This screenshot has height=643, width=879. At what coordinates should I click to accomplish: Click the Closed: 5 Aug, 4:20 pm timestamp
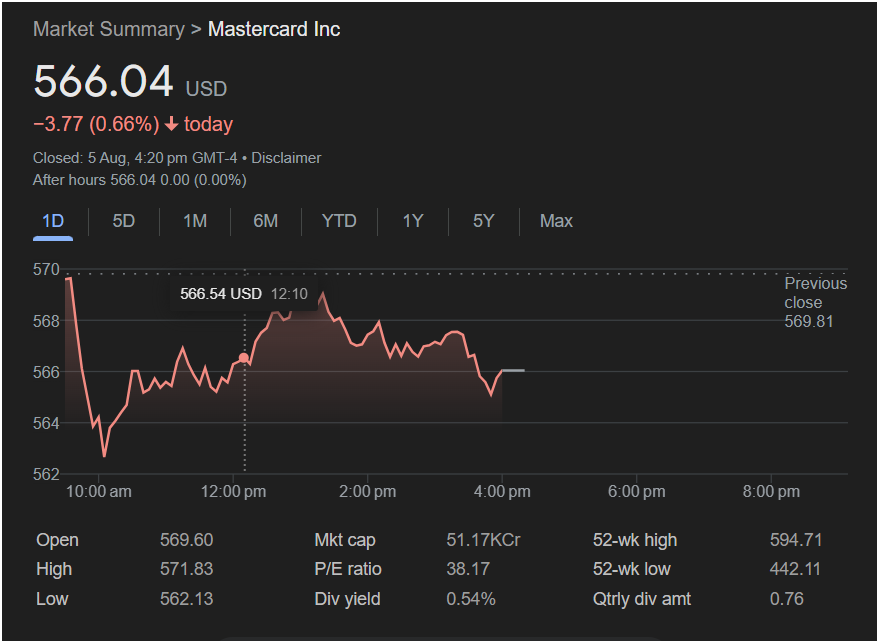click(x=135, y=158)
